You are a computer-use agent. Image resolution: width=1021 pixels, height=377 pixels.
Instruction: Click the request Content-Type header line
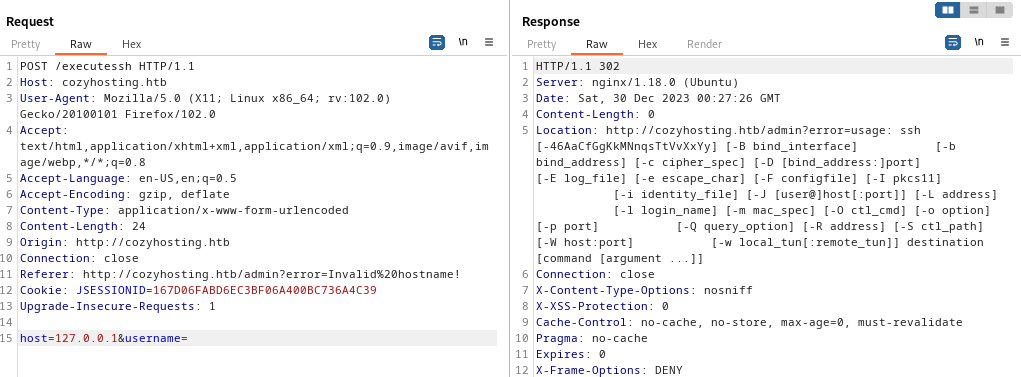coord(184,210)
